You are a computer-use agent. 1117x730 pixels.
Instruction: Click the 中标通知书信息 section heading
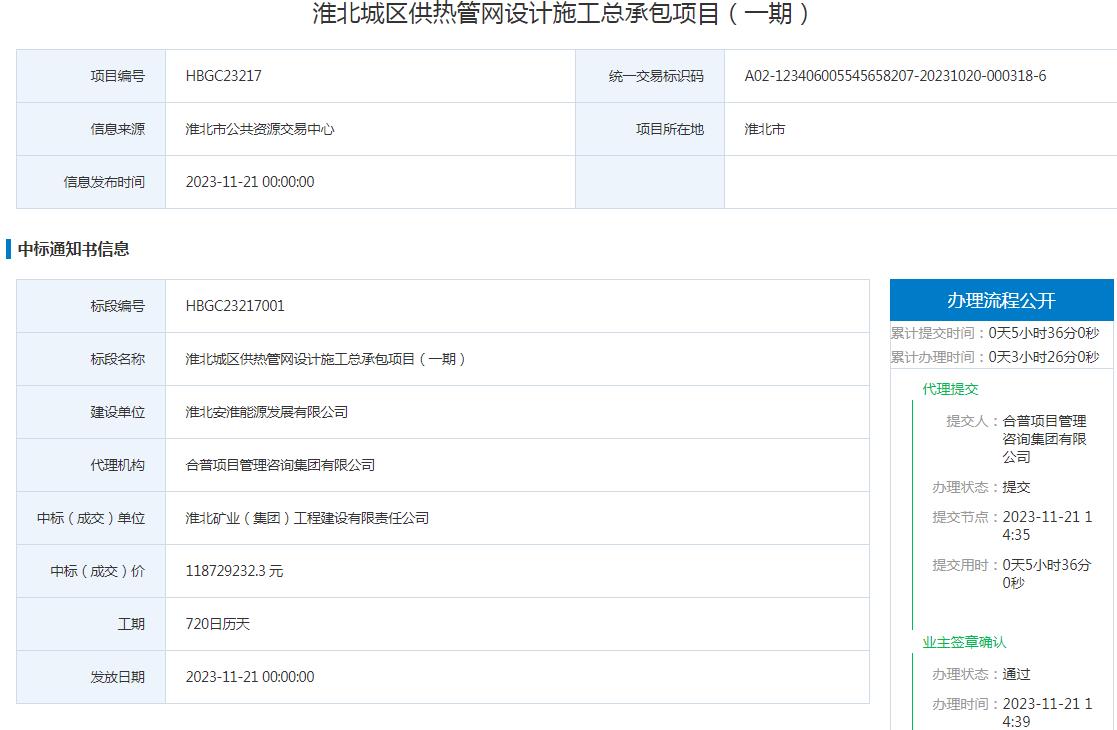coord(73,249)
